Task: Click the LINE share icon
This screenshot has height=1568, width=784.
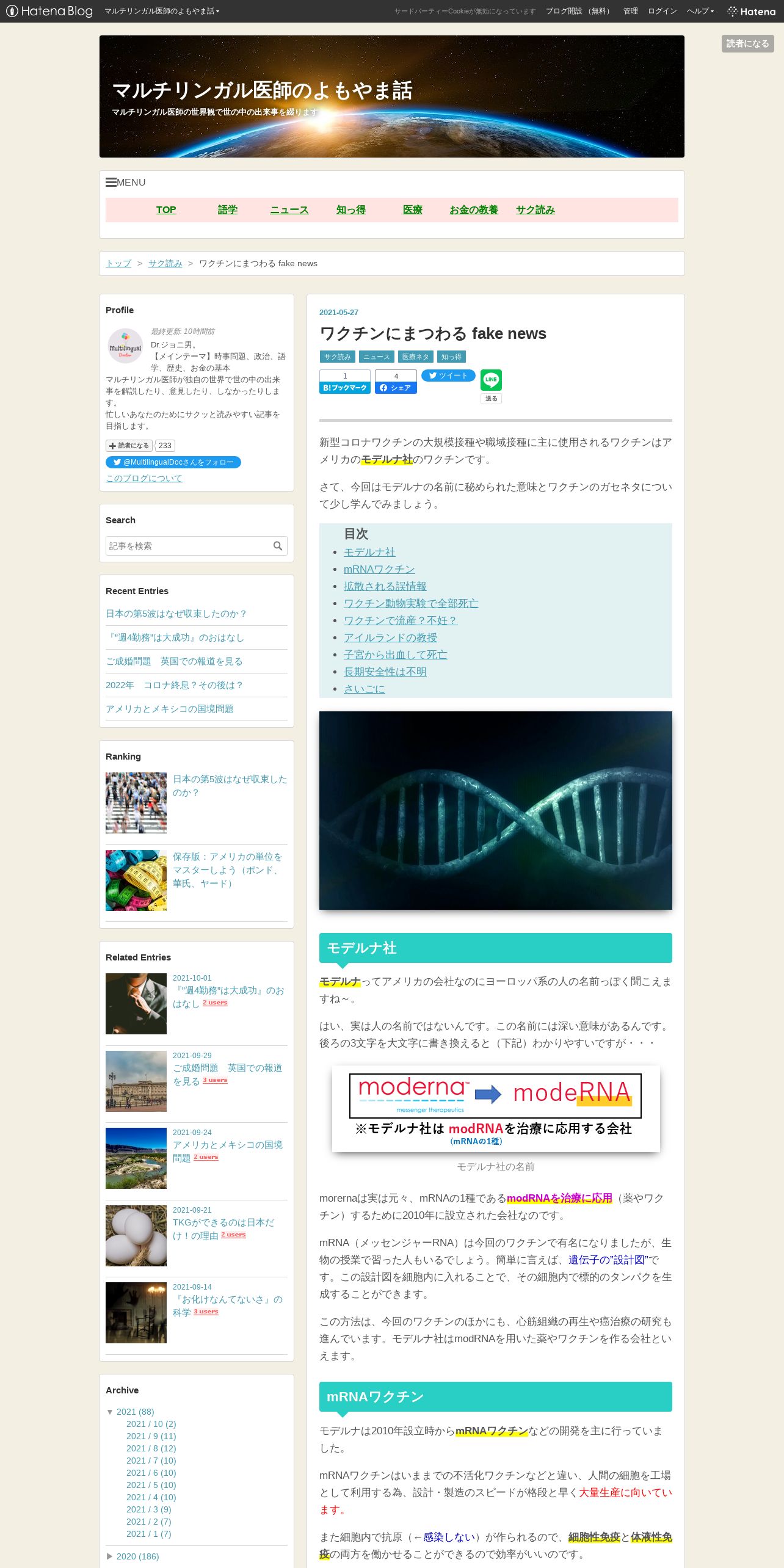Action: [491, 380]
